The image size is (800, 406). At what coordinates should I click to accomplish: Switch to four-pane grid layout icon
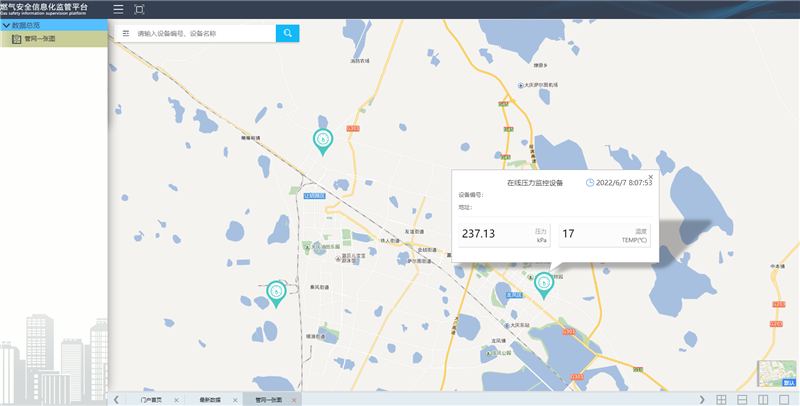pyautogui.click(x=719, y=399)
